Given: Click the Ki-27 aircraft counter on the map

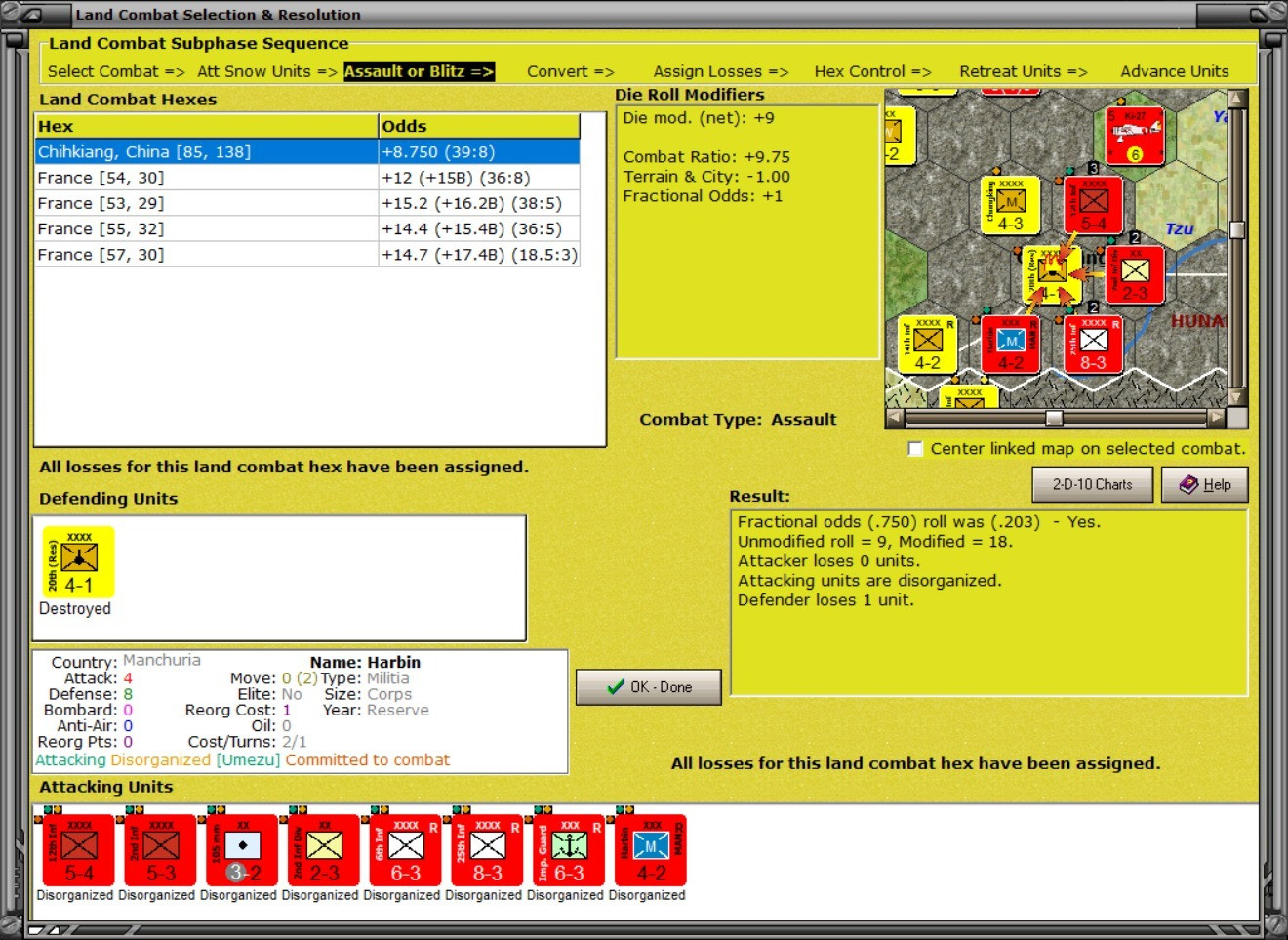Looking at the screenshot, I should [x=1136, y=135].
